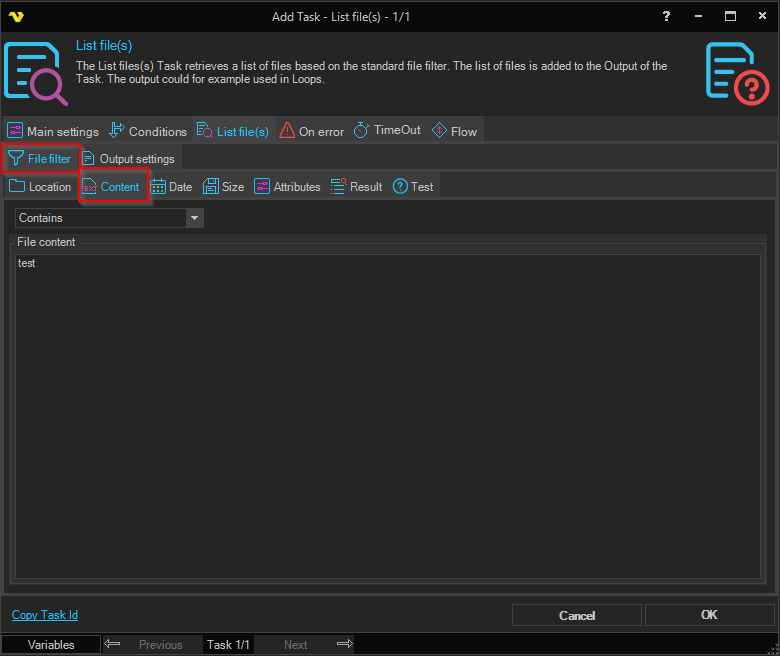Open the Variables panel button
Image resolution: width=780 pixels, height=656 pixels.
pos(51,645)
